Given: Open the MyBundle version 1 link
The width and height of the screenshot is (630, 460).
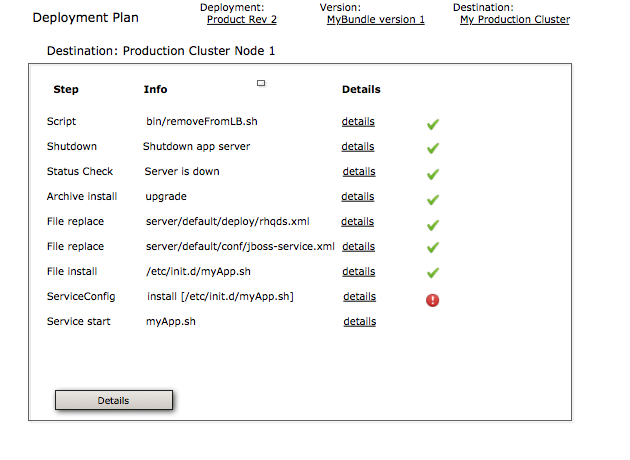Looking at the screenshot, I should point(376,19).
